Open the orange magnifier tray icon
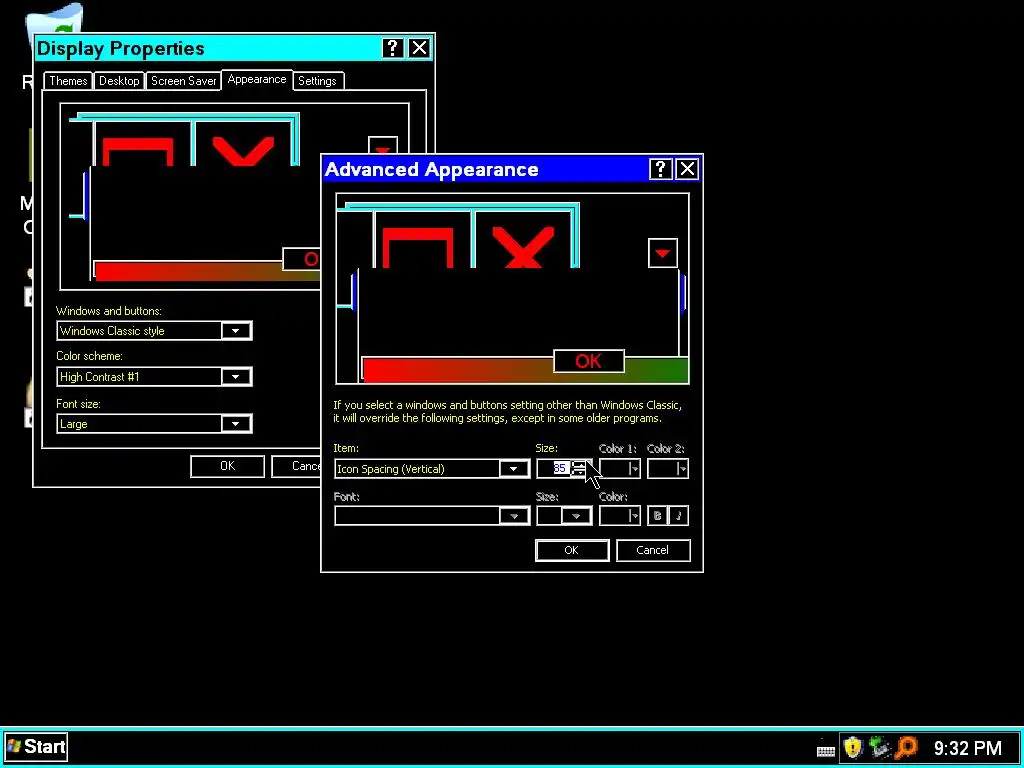 [x=907, y=747]
